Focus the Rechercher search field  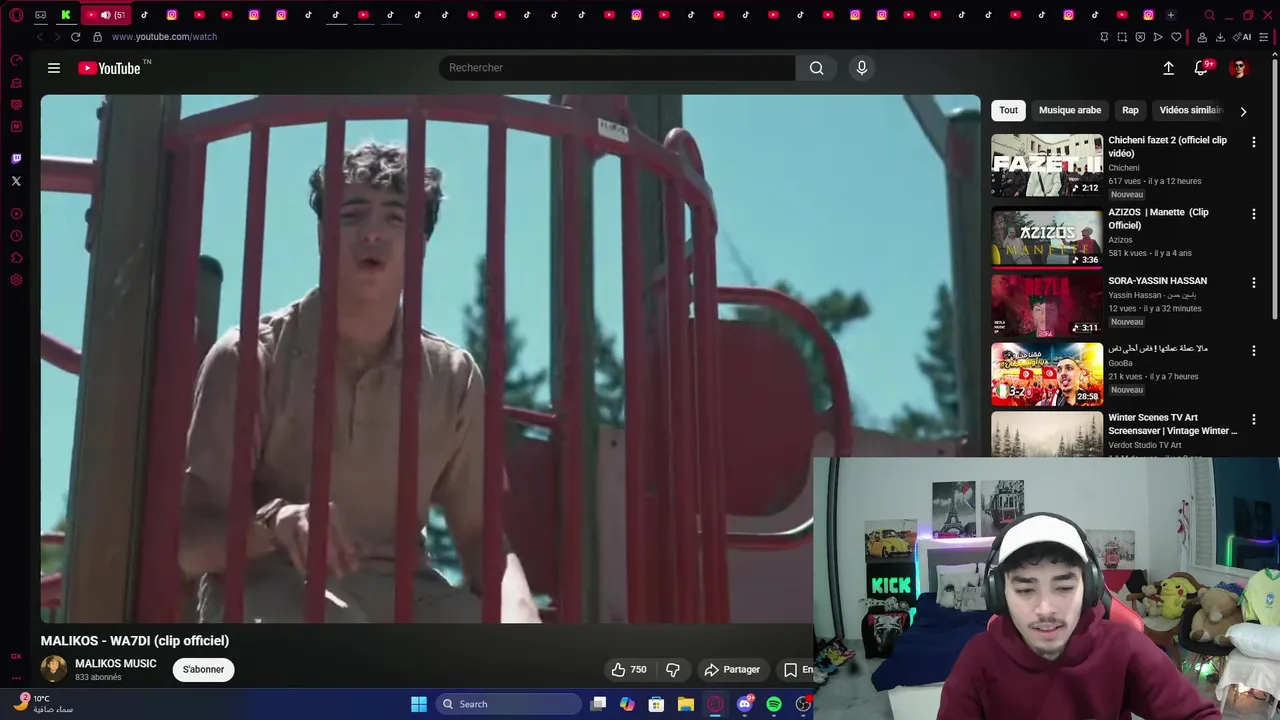(x=617, y=68)
